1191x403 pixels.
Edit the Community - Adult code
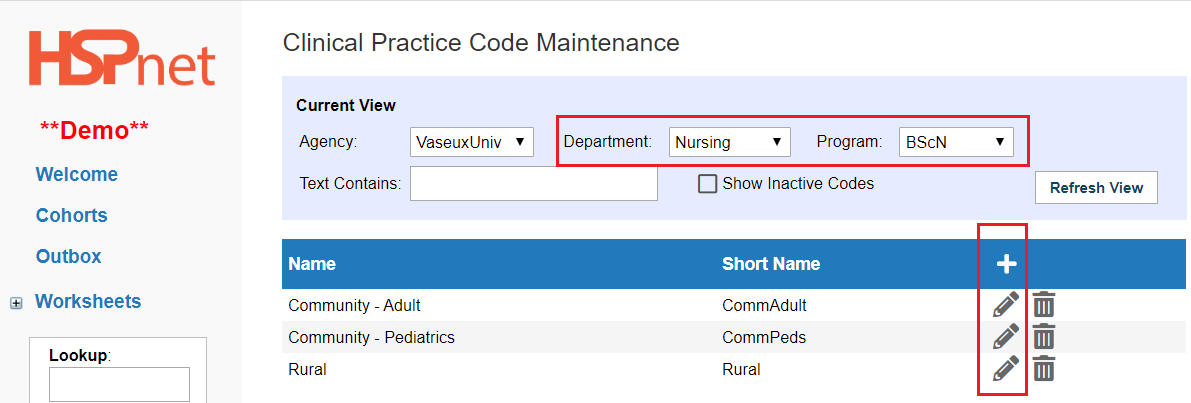click(1006, 304)
